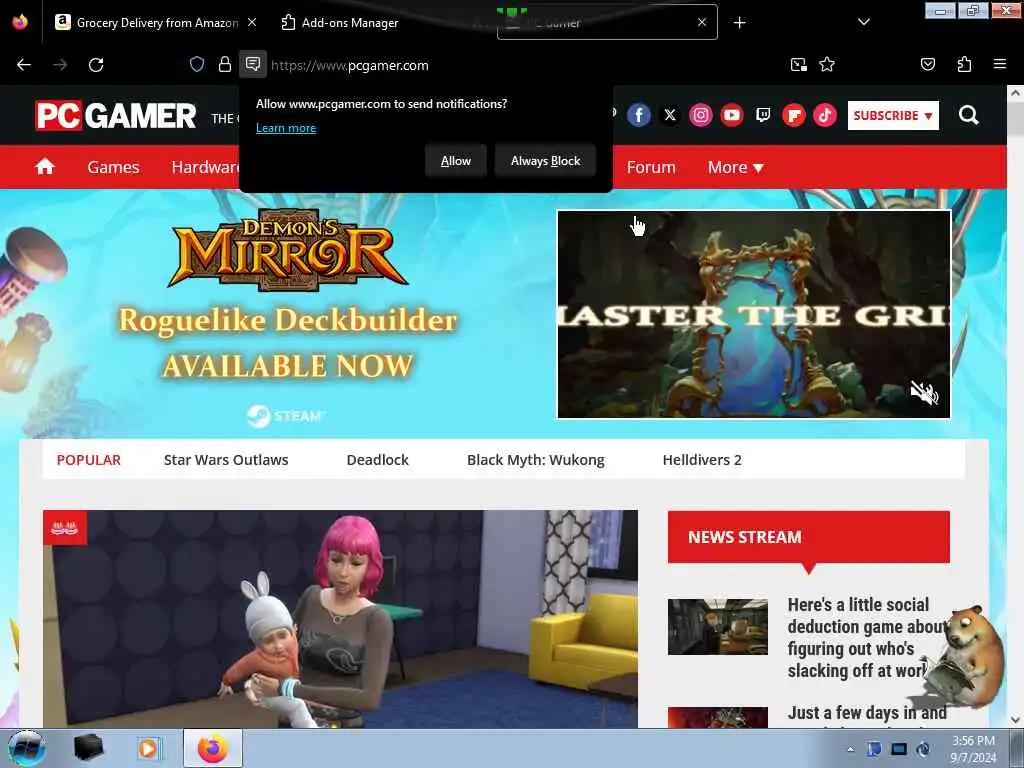Open the Firefox View icon
This screenshot has height=768, width=1024.
[x=20, y=22]
